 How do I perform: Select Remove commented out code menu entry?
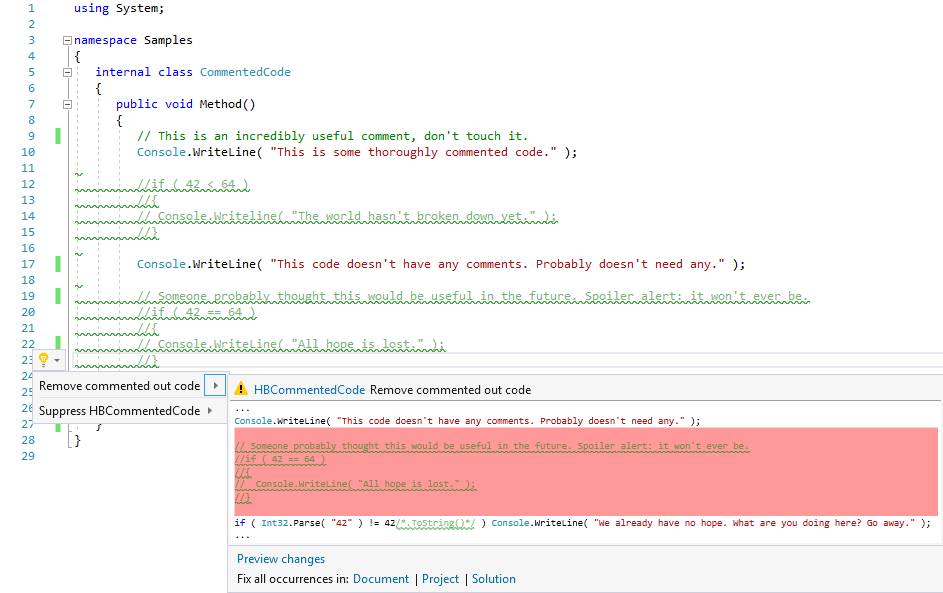pos(119,386)
